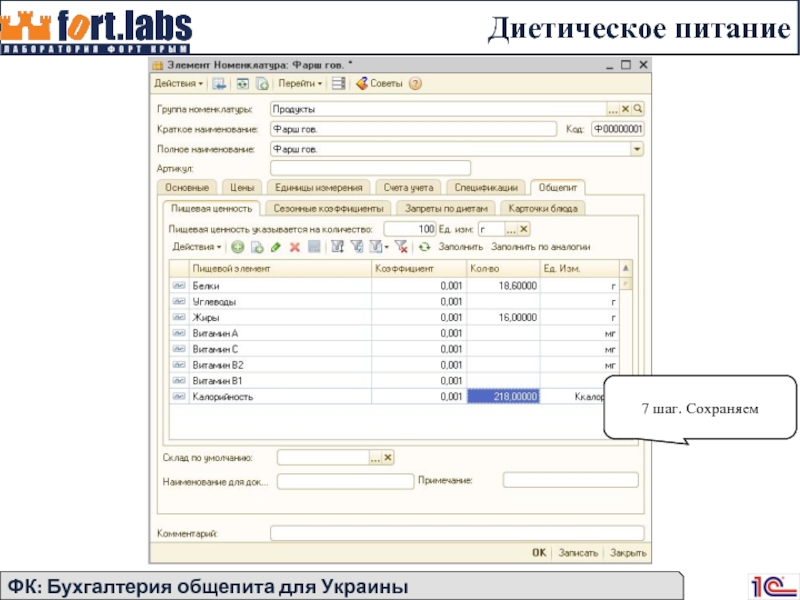Expand the Полное наименование dropdown arrow
The width and height of the screenshot is (800, 600).
click(637, 149)
